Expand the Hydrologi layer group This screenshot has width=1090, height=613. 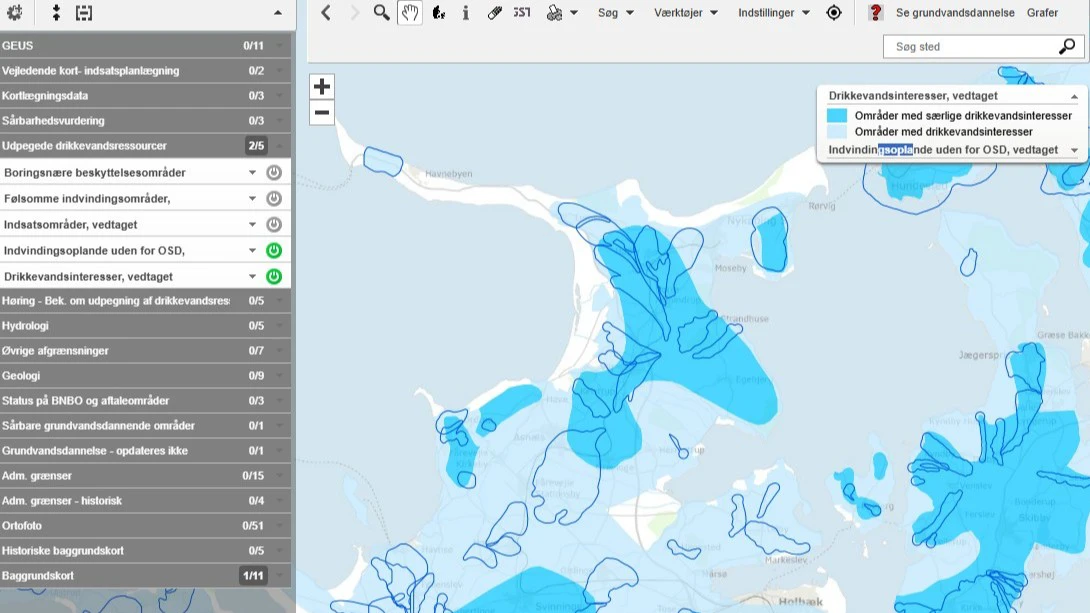tap(279, 326)
